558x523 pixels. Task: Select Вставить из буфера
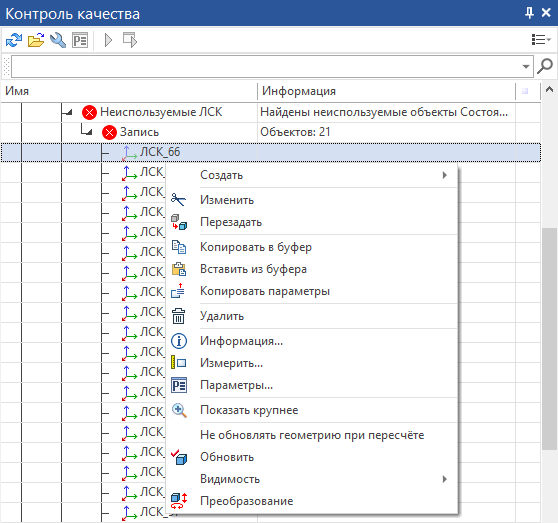coord(311,269)
